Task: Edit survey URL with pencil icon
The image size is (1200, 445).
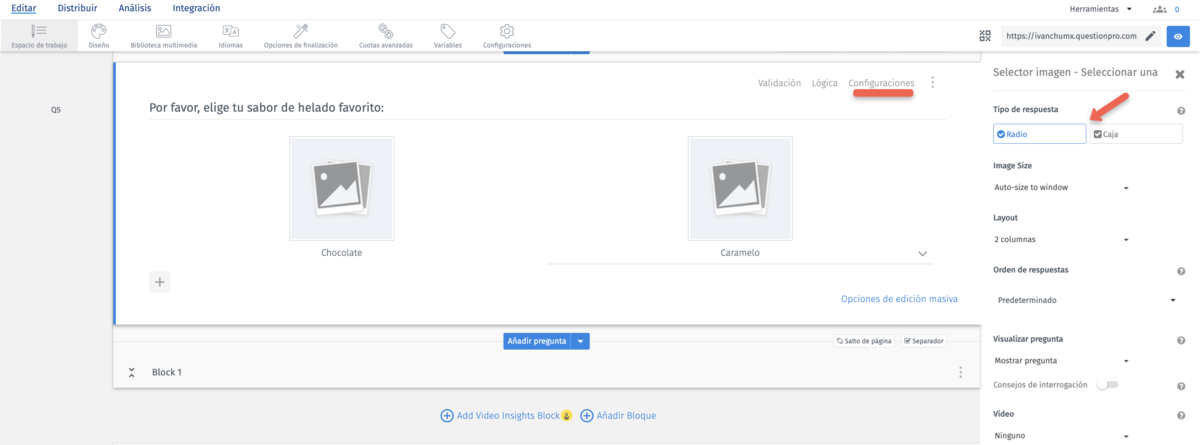Action: (1151, 36)
